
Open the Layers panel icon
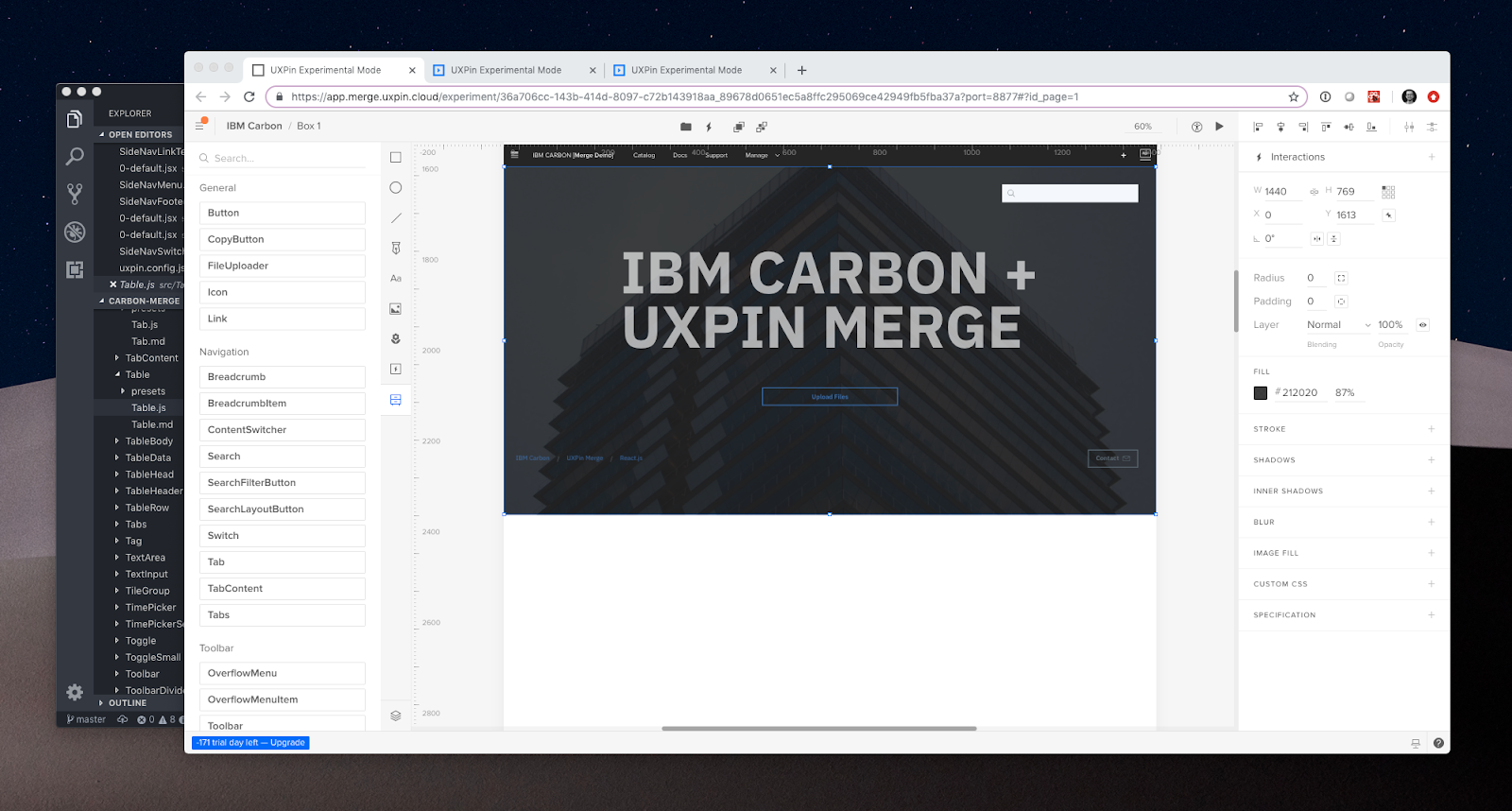[x=396, y=716]
